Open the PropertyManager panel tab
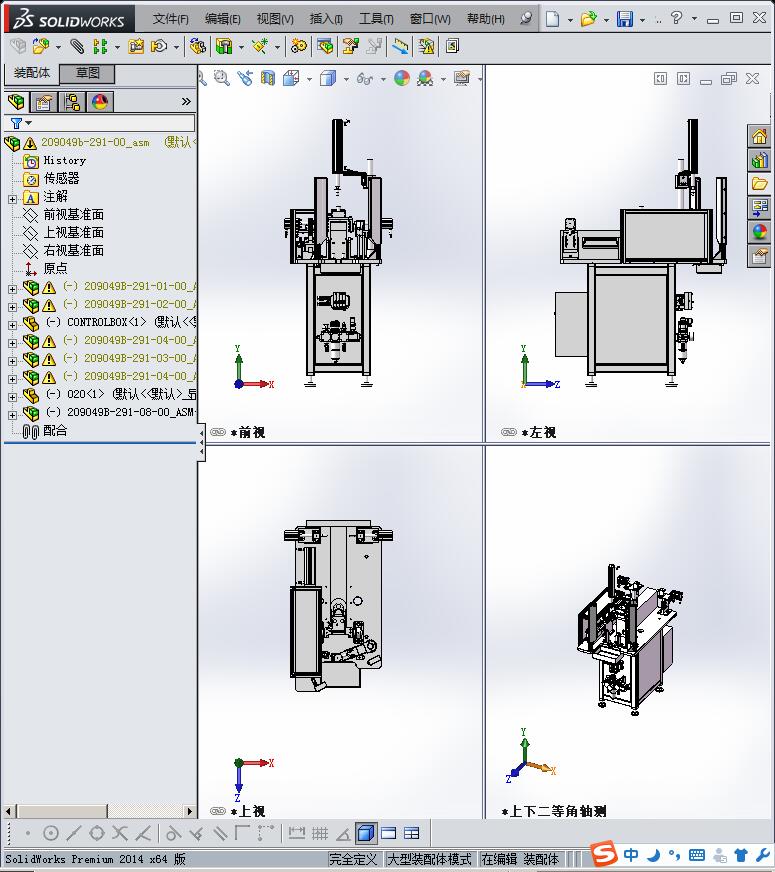775x872 pixels. click(43, 102)
